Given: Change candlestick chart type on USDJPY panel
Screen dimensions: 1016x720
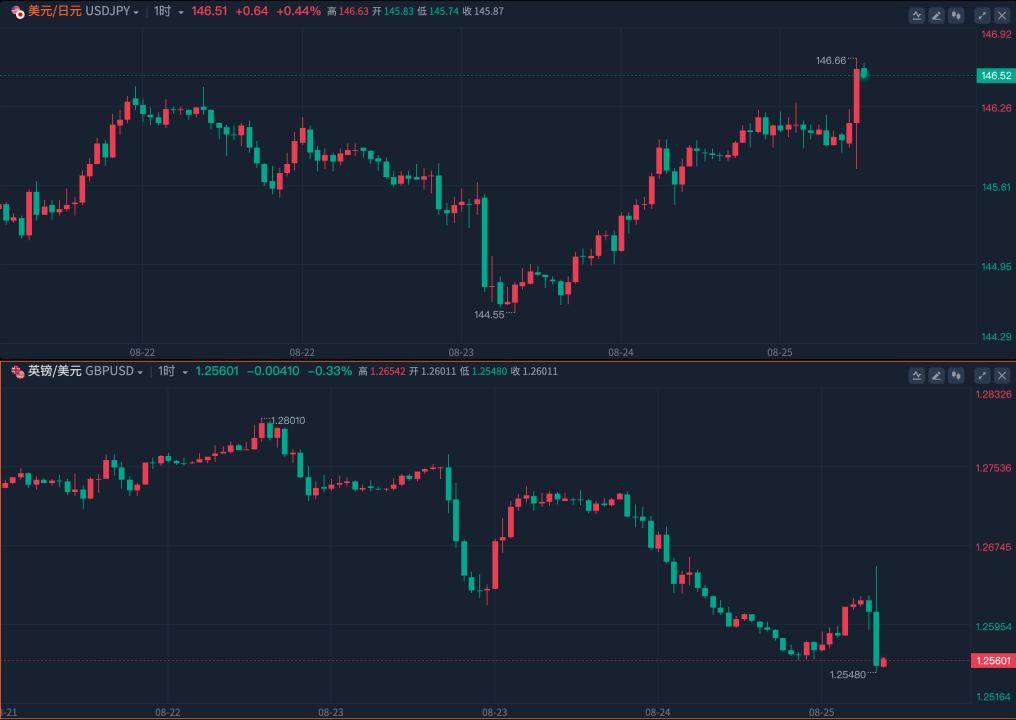Looking at the screenshot, I should point(956,15).
